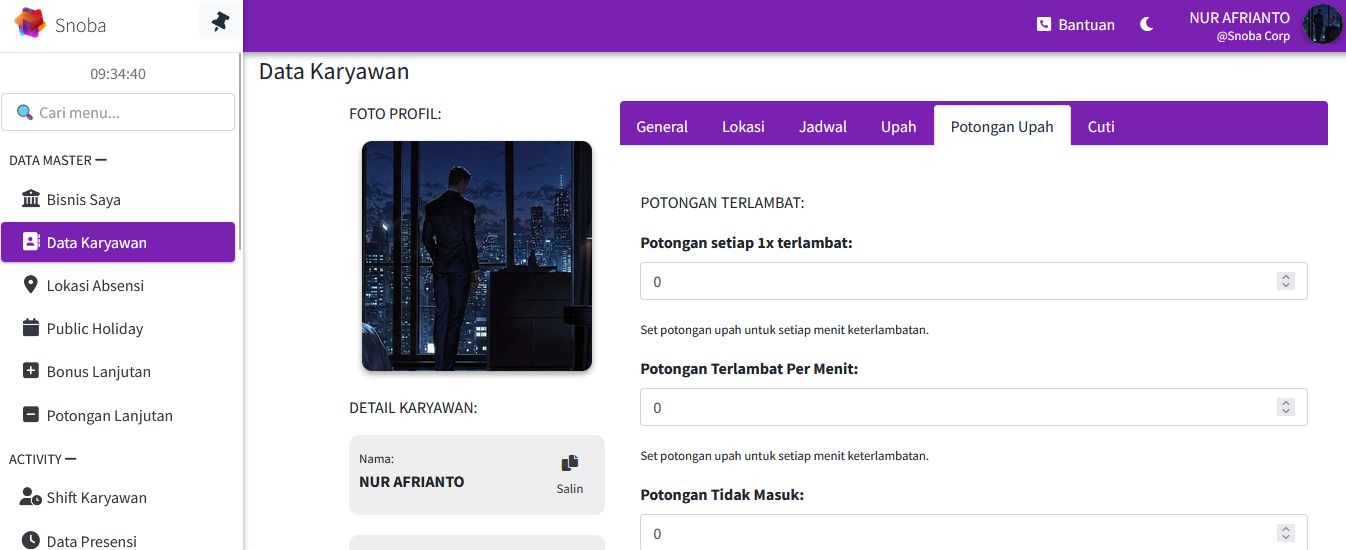Select the Upah tab
This screenshot has height=550, width=1346.
click(898, 127)
